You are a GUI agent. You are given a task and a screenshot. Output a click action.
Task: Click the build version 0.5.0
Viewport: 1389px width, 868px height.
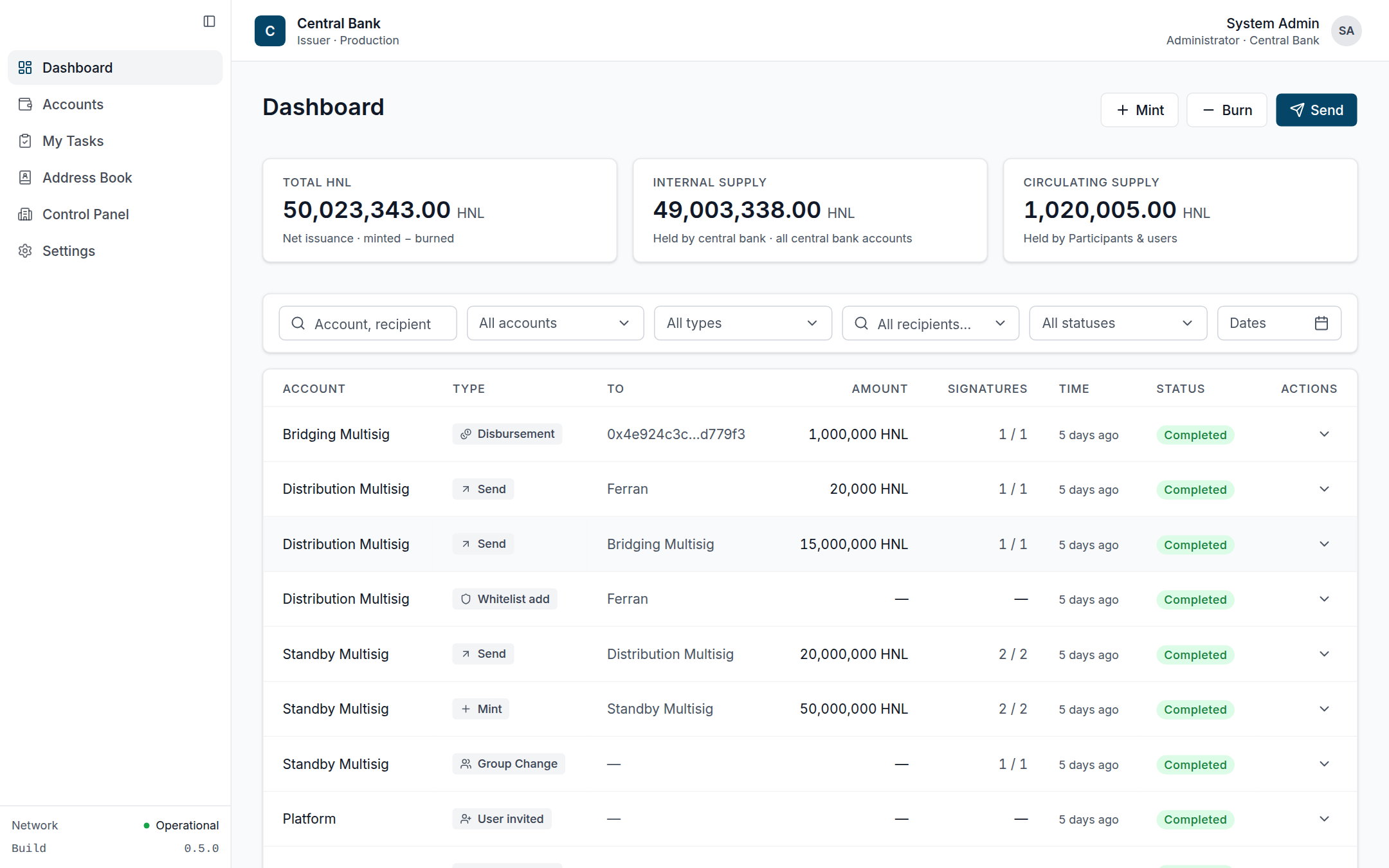201,848
